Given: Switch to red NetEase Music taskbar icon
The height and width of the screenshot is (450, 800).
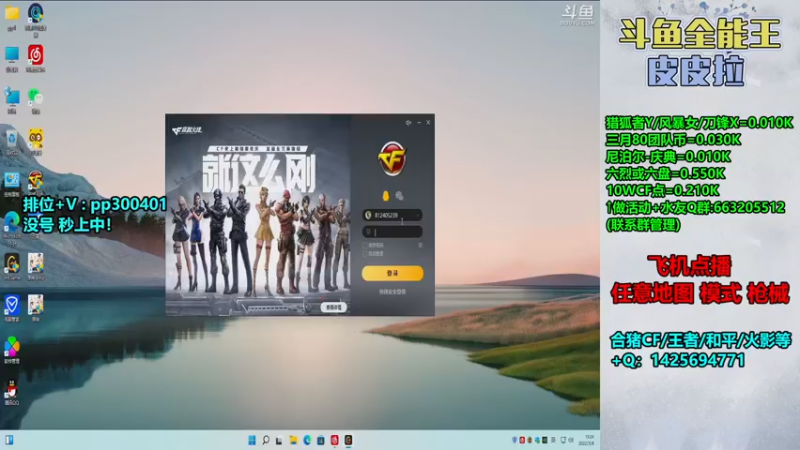Looking at the screenshot, I should 335,440.
